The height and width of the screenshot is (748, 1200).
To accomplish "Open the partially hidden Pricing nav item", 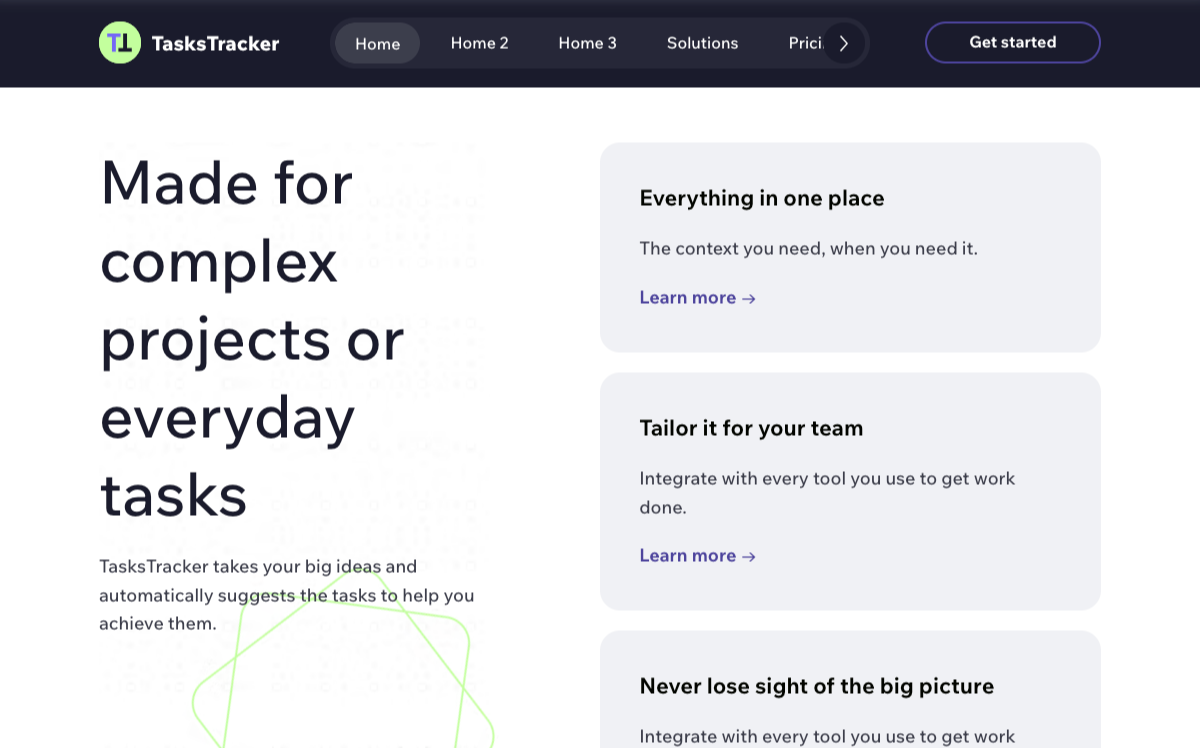I will (x=805, y=43).
